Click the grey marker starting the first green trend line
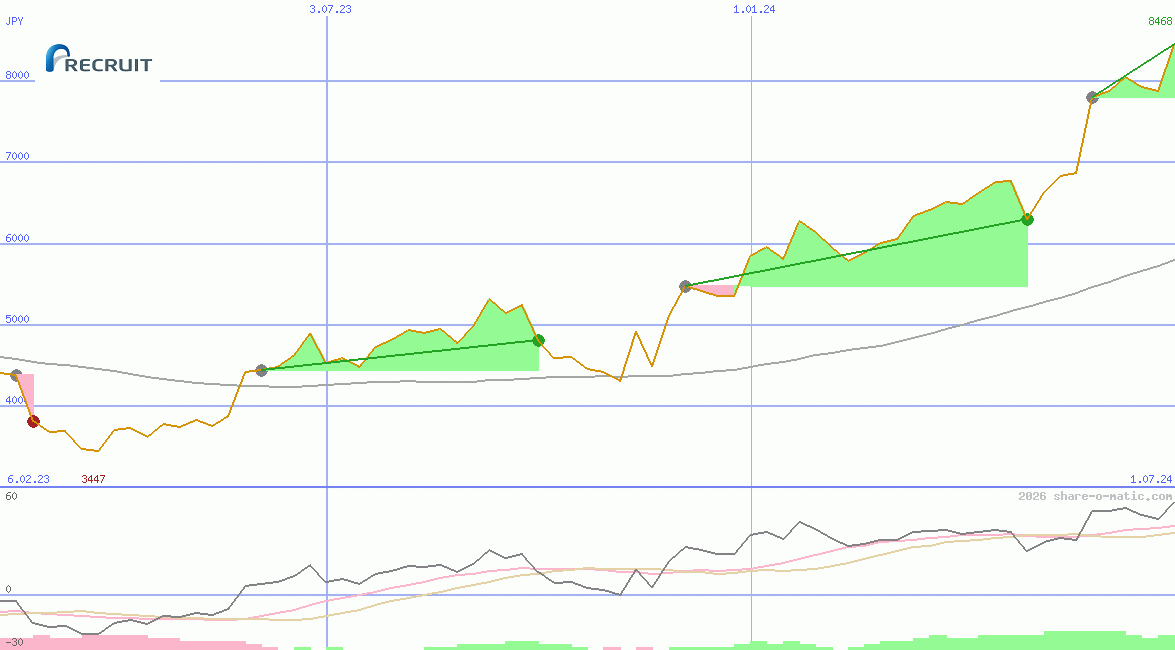The image size is (1175, 650). pos(262,370)
